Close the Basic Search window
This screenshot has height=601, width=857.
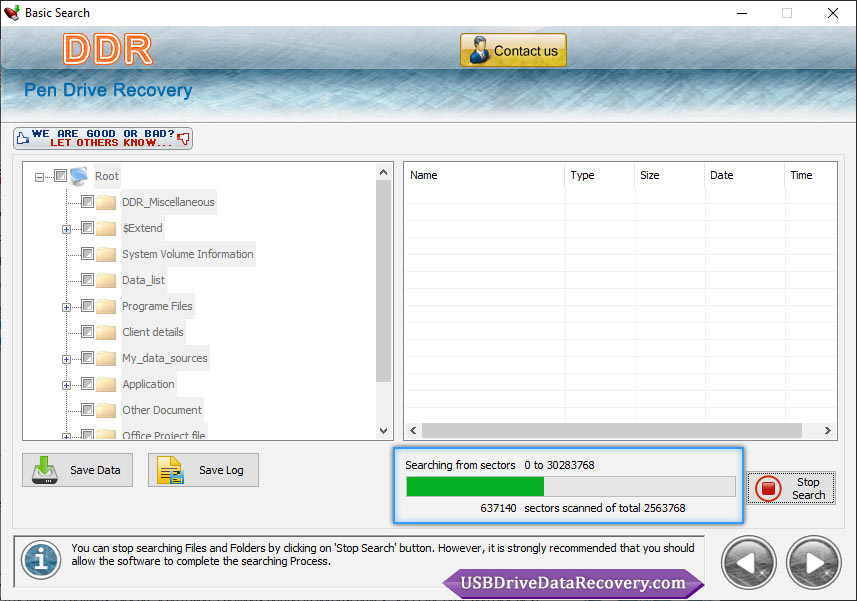(x=832, y=13)
